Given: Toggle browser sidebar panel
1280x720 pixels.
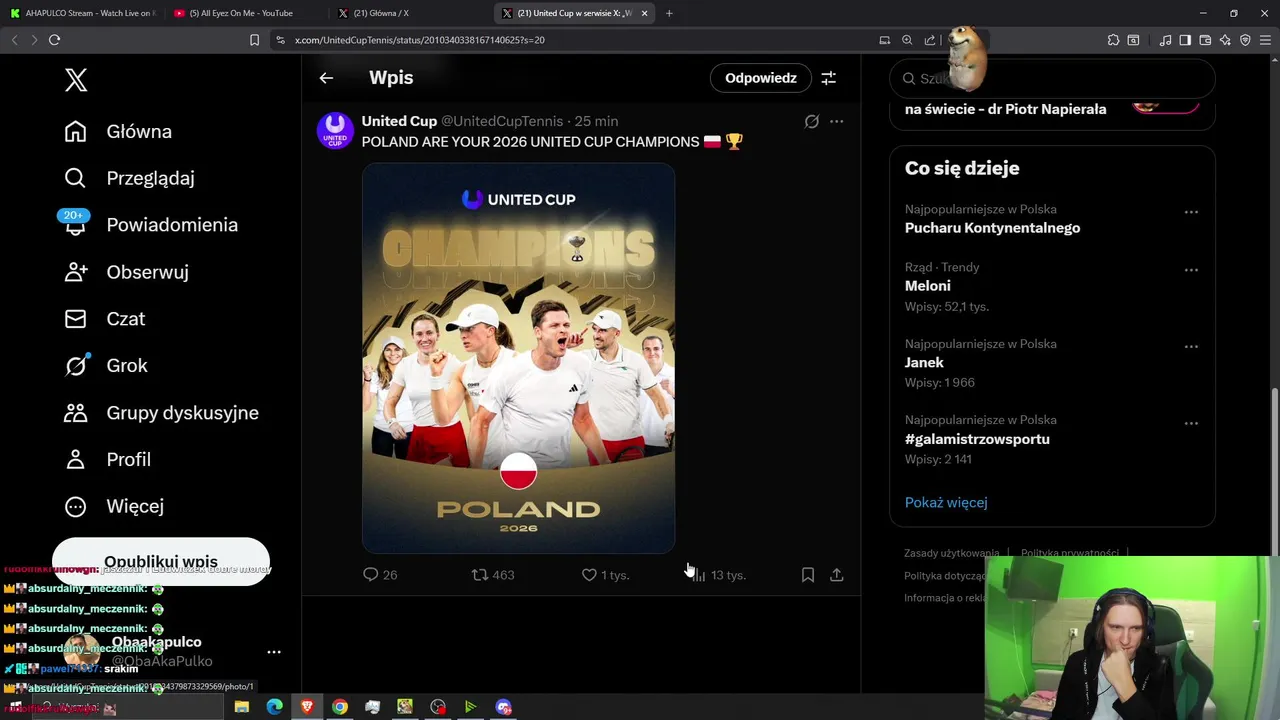Looking at the screenshot, I should coord(1185,40).
